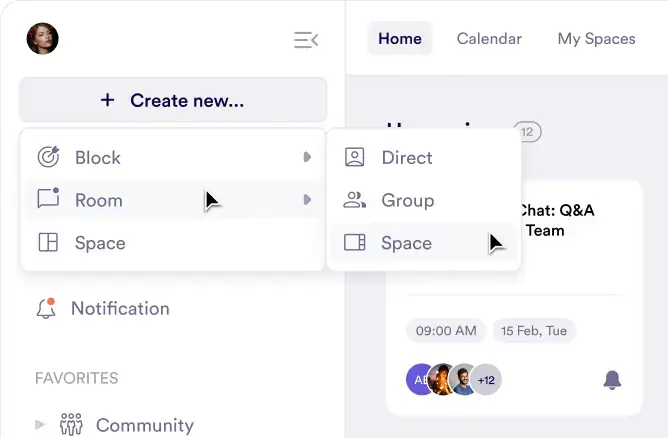The image size is (668, 438).
Task: Open the user profile avatar
Action: (x=42, y=39)
